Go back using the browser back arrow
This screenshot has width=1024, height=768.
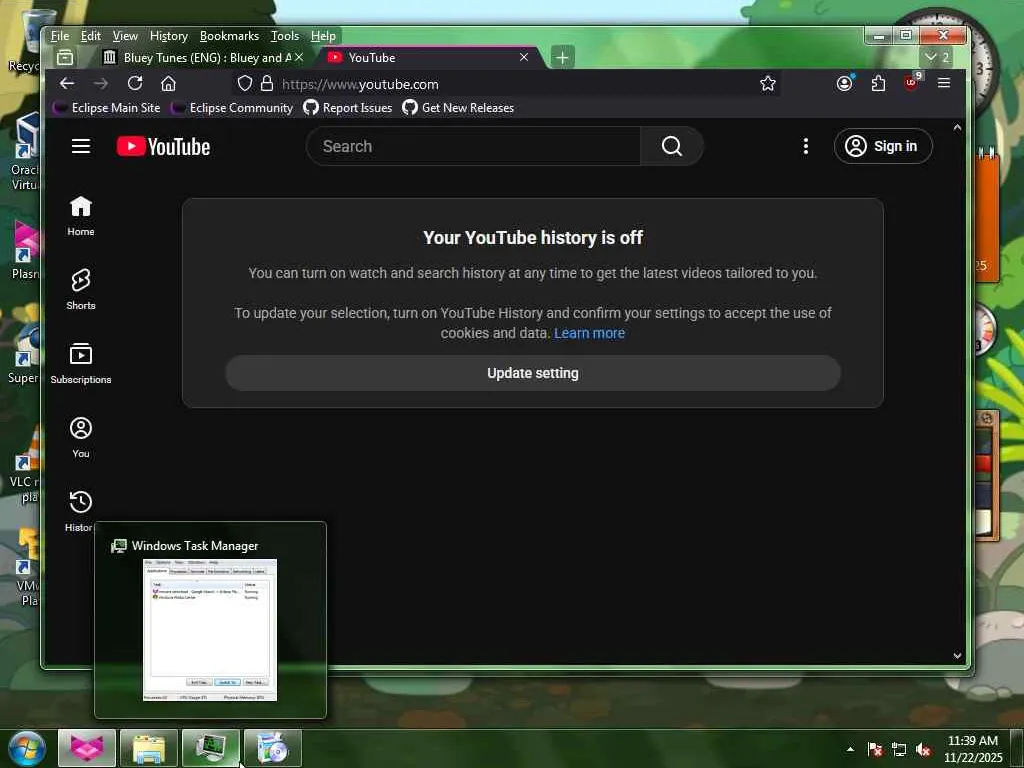[x=67, y=84]
